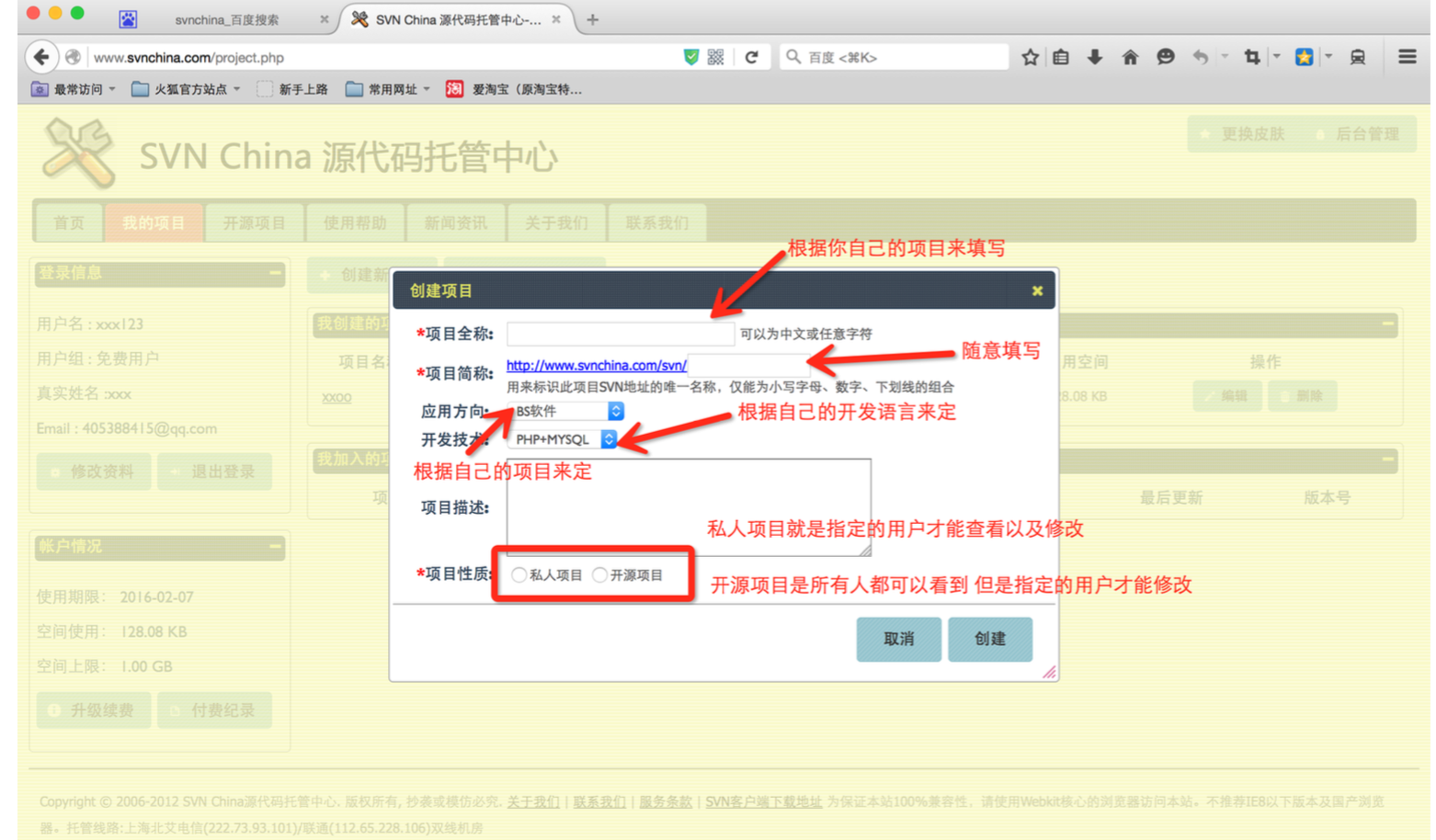Click the train icon in toolbar

1357,57
